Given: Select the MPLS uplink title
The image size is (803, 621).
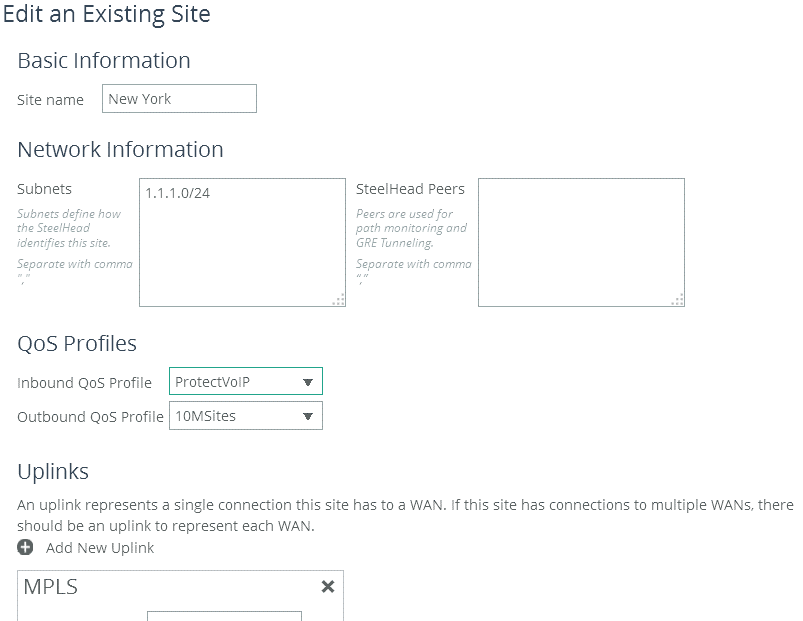Looking at the screenshot, I should (x=51, y=587).
